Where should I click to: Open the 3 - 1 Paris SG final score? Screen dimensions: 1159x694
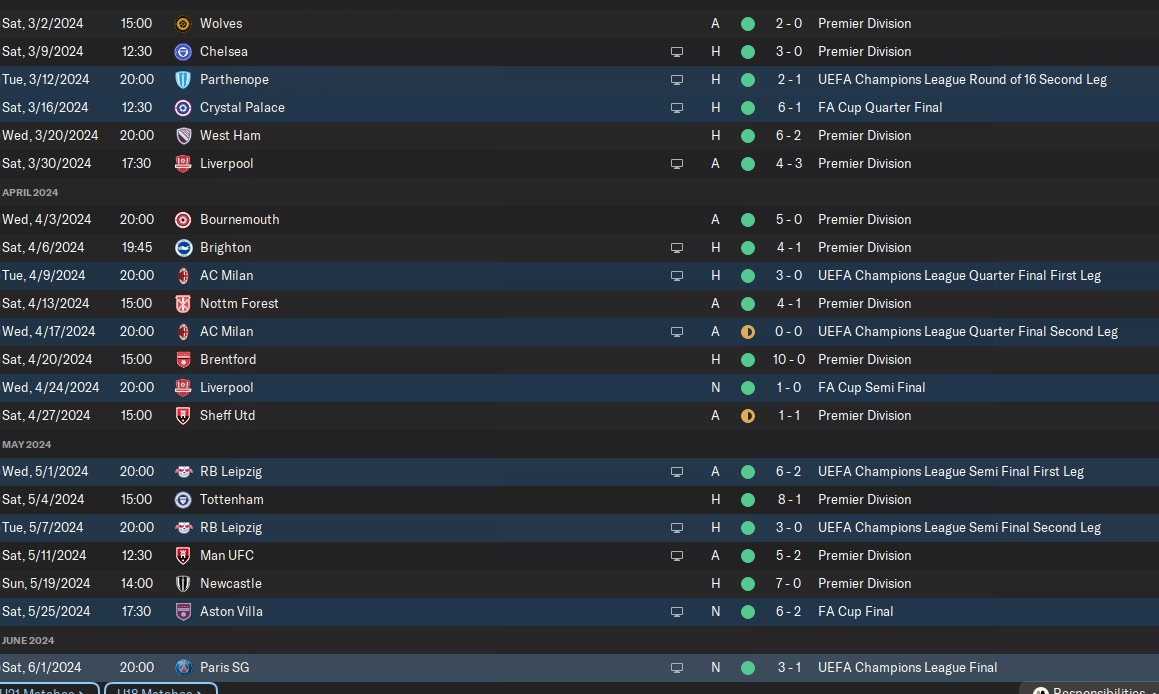(790, 667)
